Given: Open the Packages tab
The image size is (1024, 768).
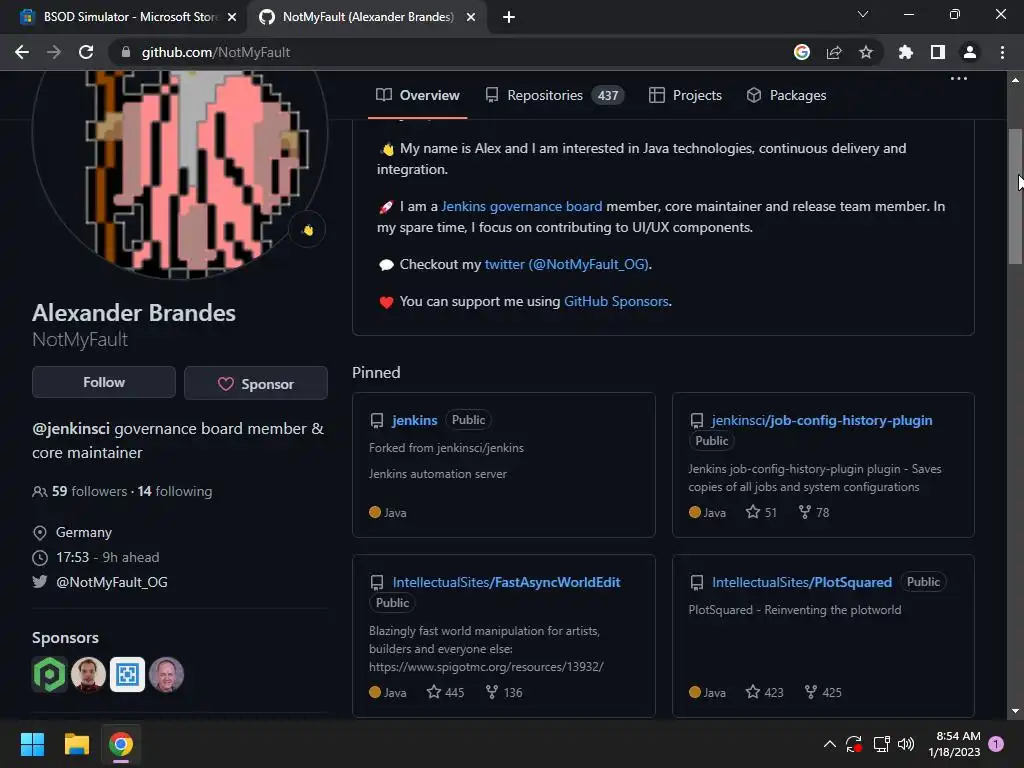Looking at the screenshot, I should point(786,95).
